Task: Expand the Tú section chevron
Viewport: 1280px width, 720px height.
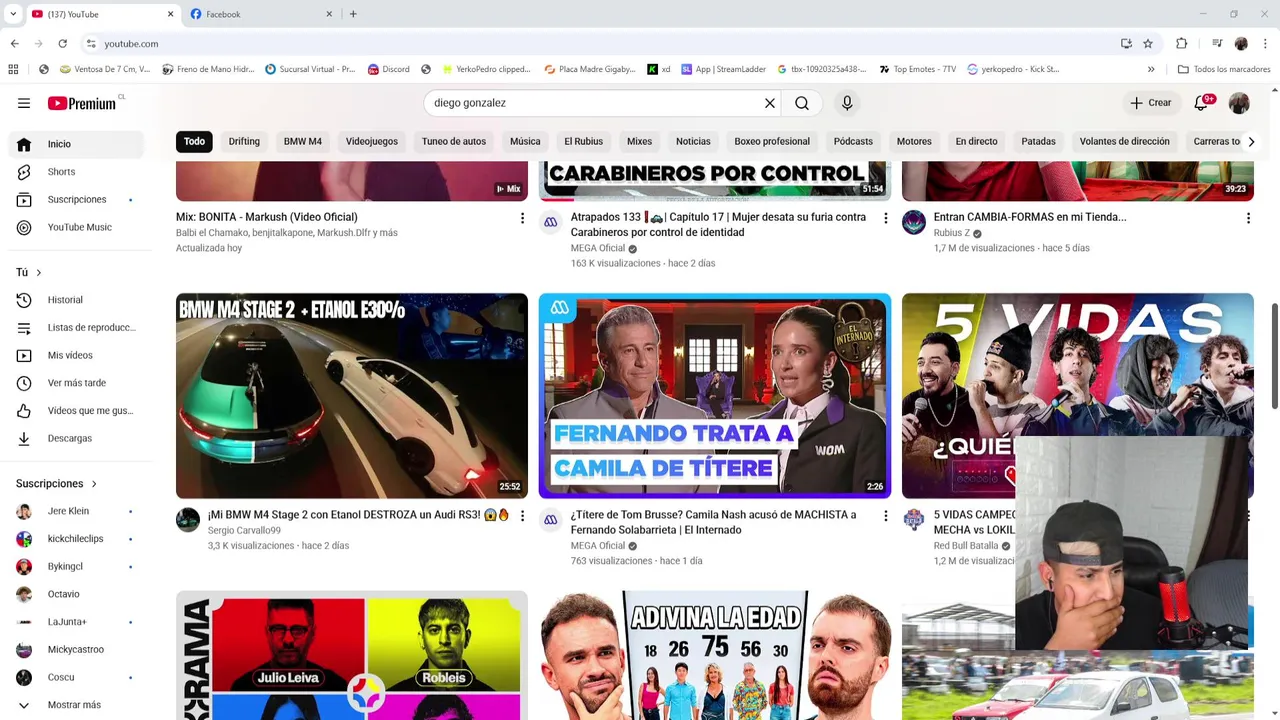Action: tap(39, 272)
